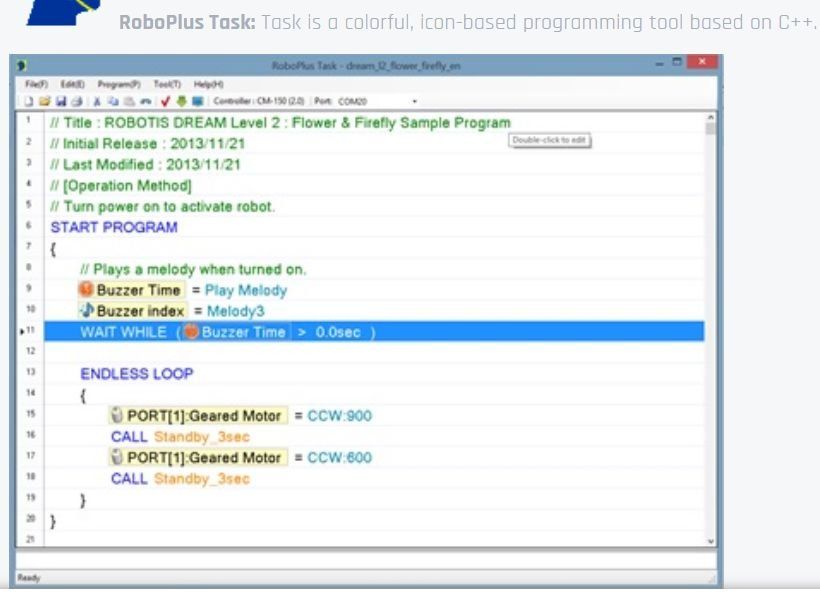This screenshot has width=820, height=594.
Task: Click PORT[1]:Geared Motor on line 15
Action: point(198,415)
